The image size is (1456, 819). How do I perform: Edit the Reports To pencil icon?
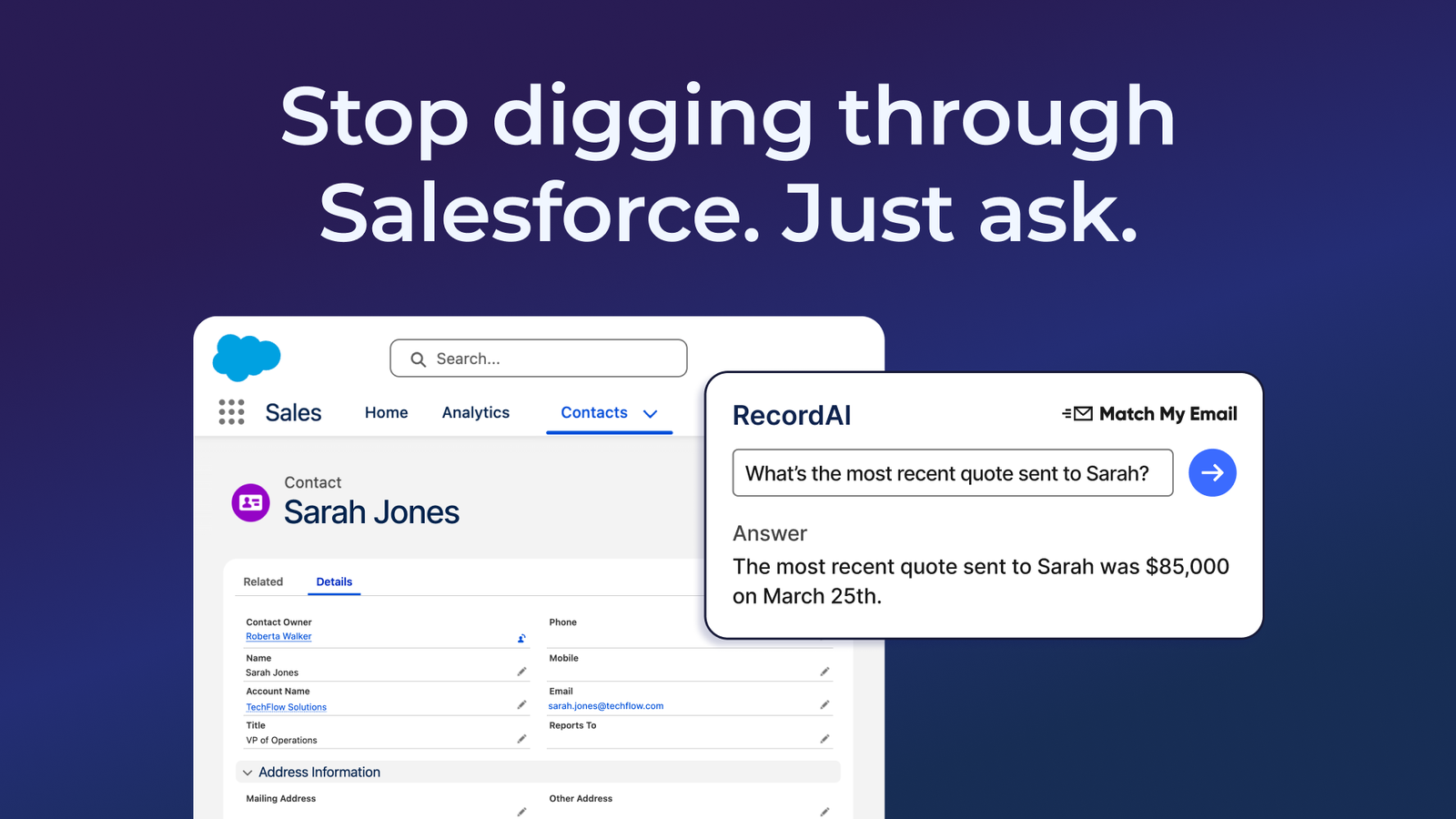pyautogui.click(x=824, y=739)
